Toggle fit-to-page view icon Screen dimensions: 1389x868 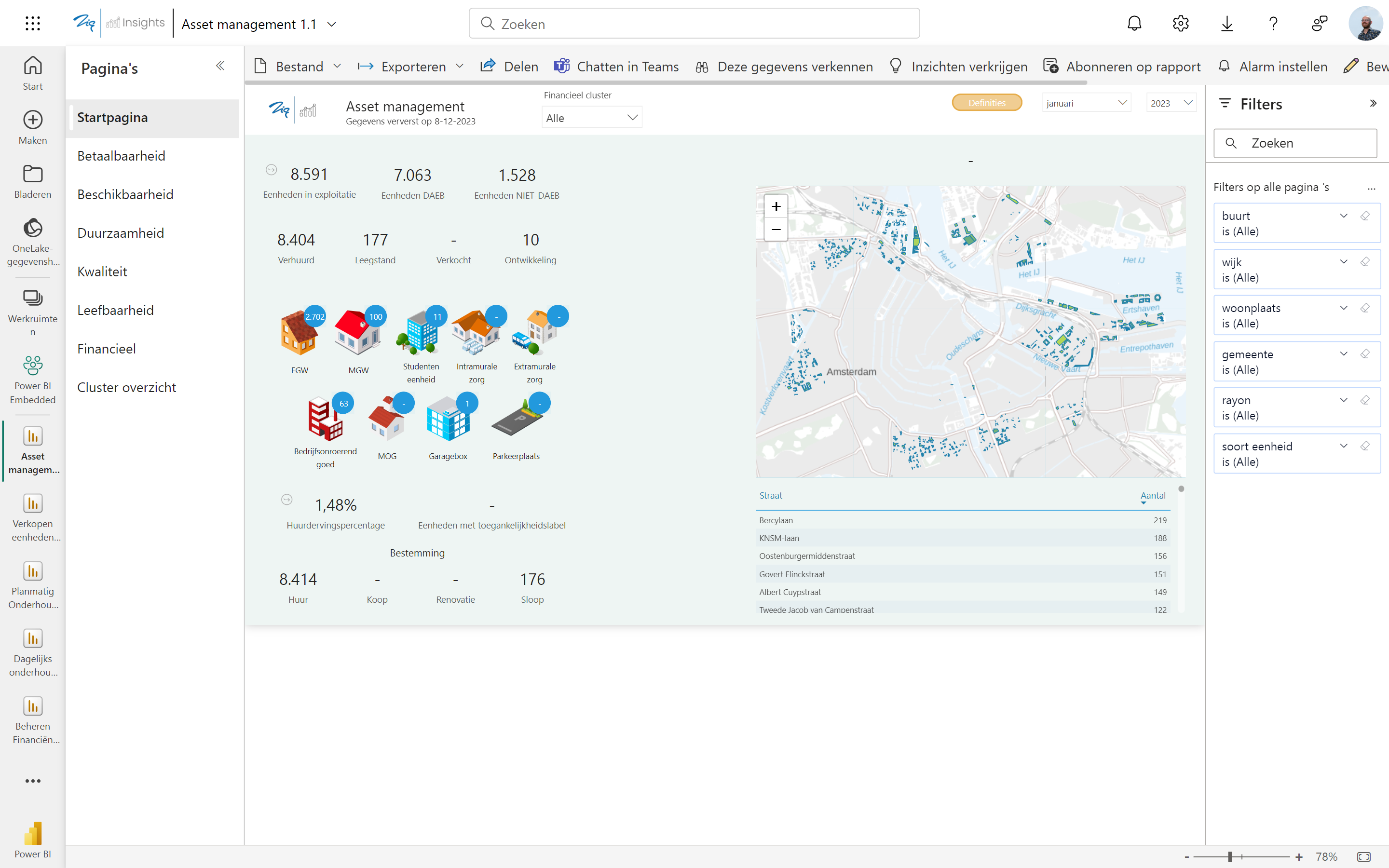(1364, 856)
